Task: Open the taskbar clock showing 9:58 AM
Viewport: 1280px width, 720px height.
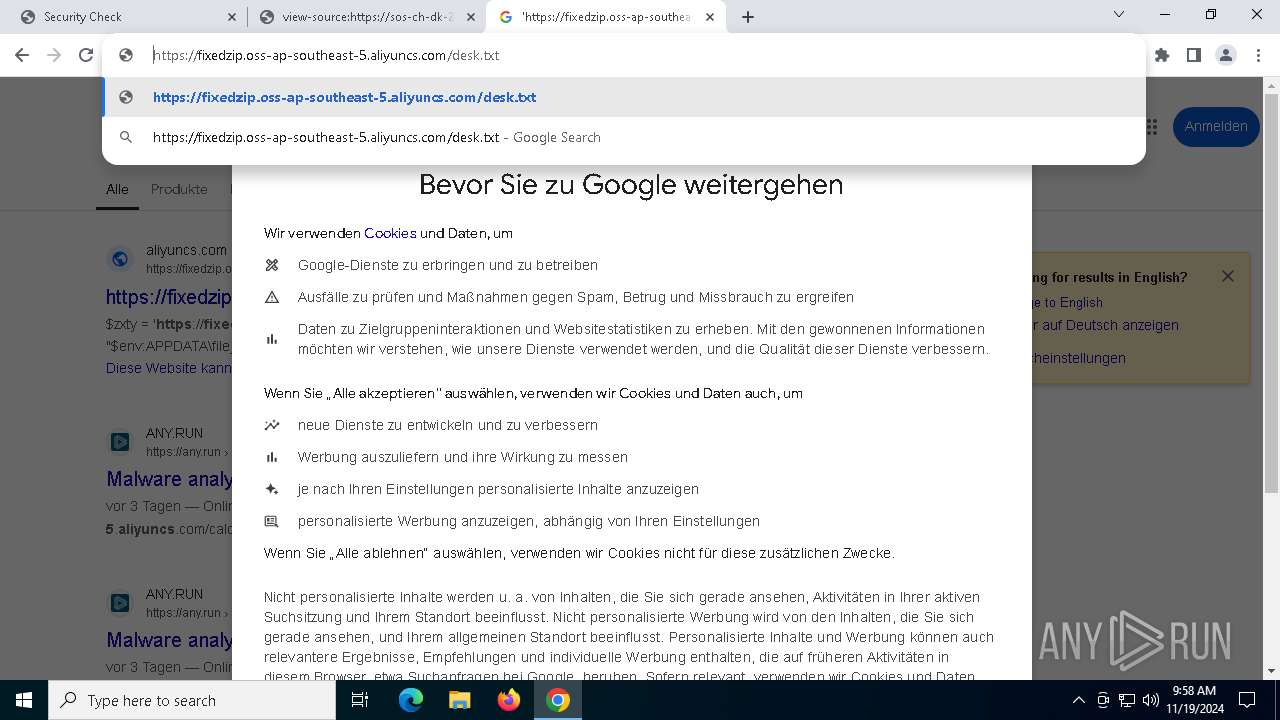Action: [x=1194, y=700]
